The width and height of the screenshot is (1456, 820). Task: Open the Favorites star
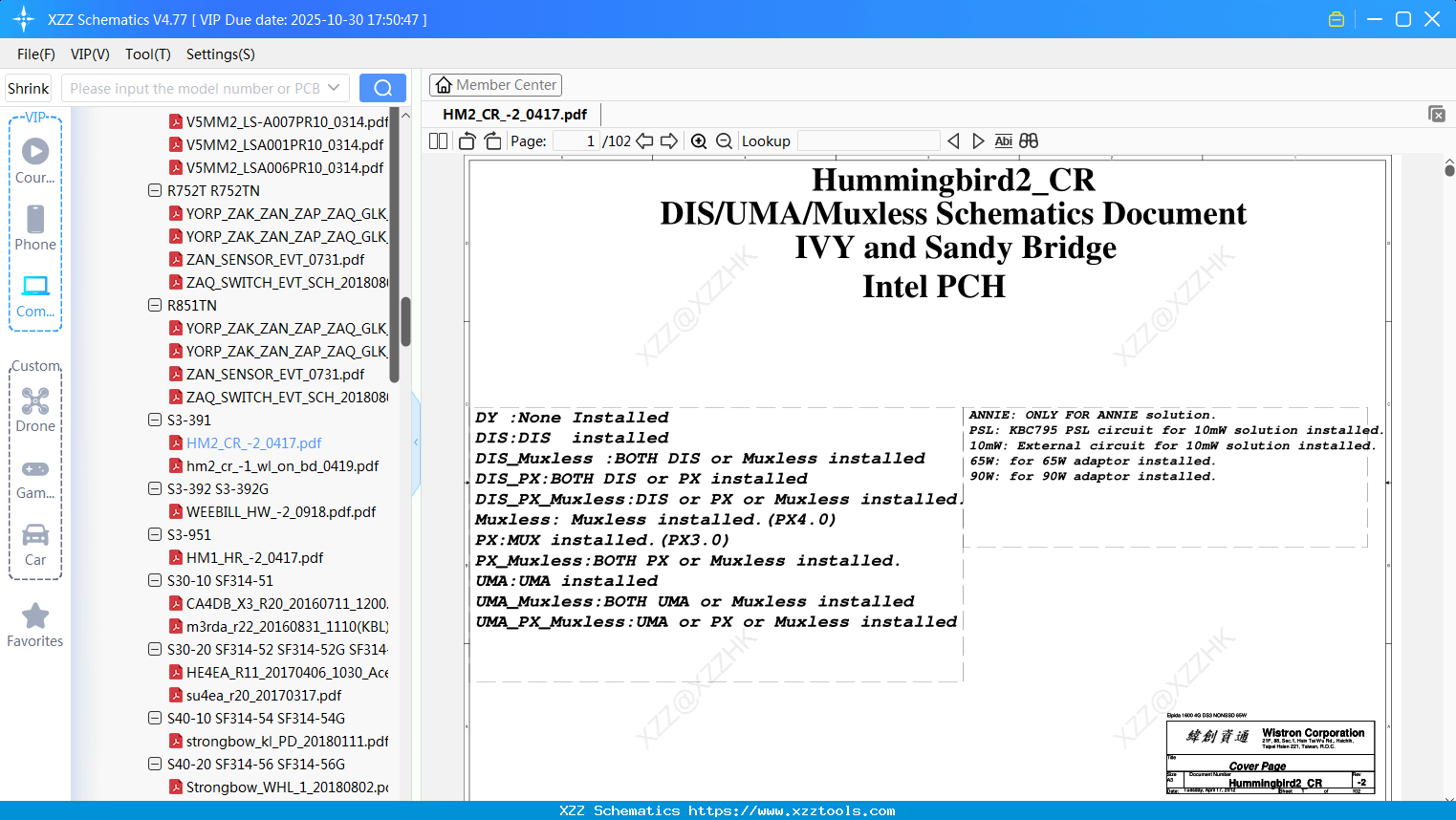click(35, 615)
